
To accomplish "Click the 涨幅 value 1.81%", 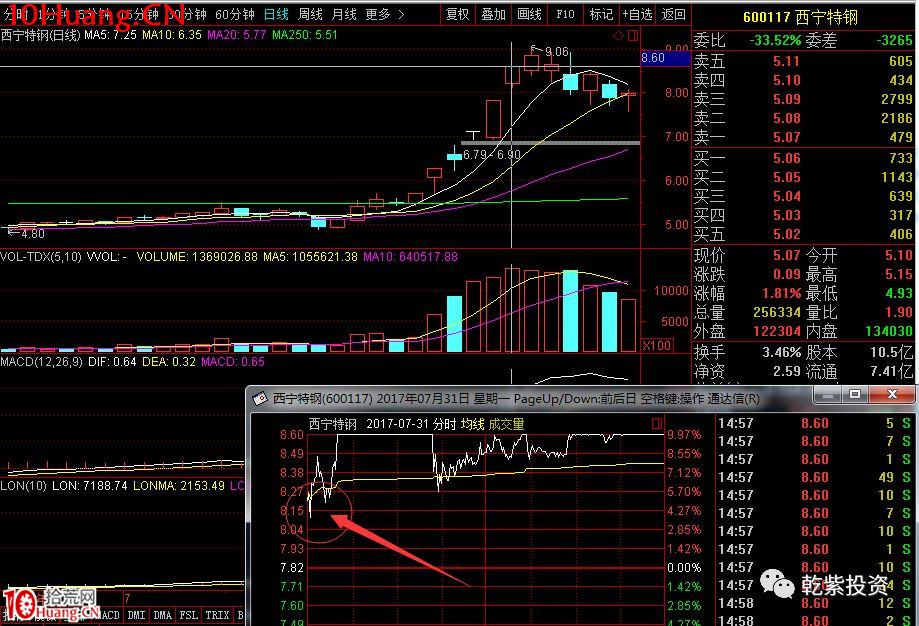I will point(781,293).
